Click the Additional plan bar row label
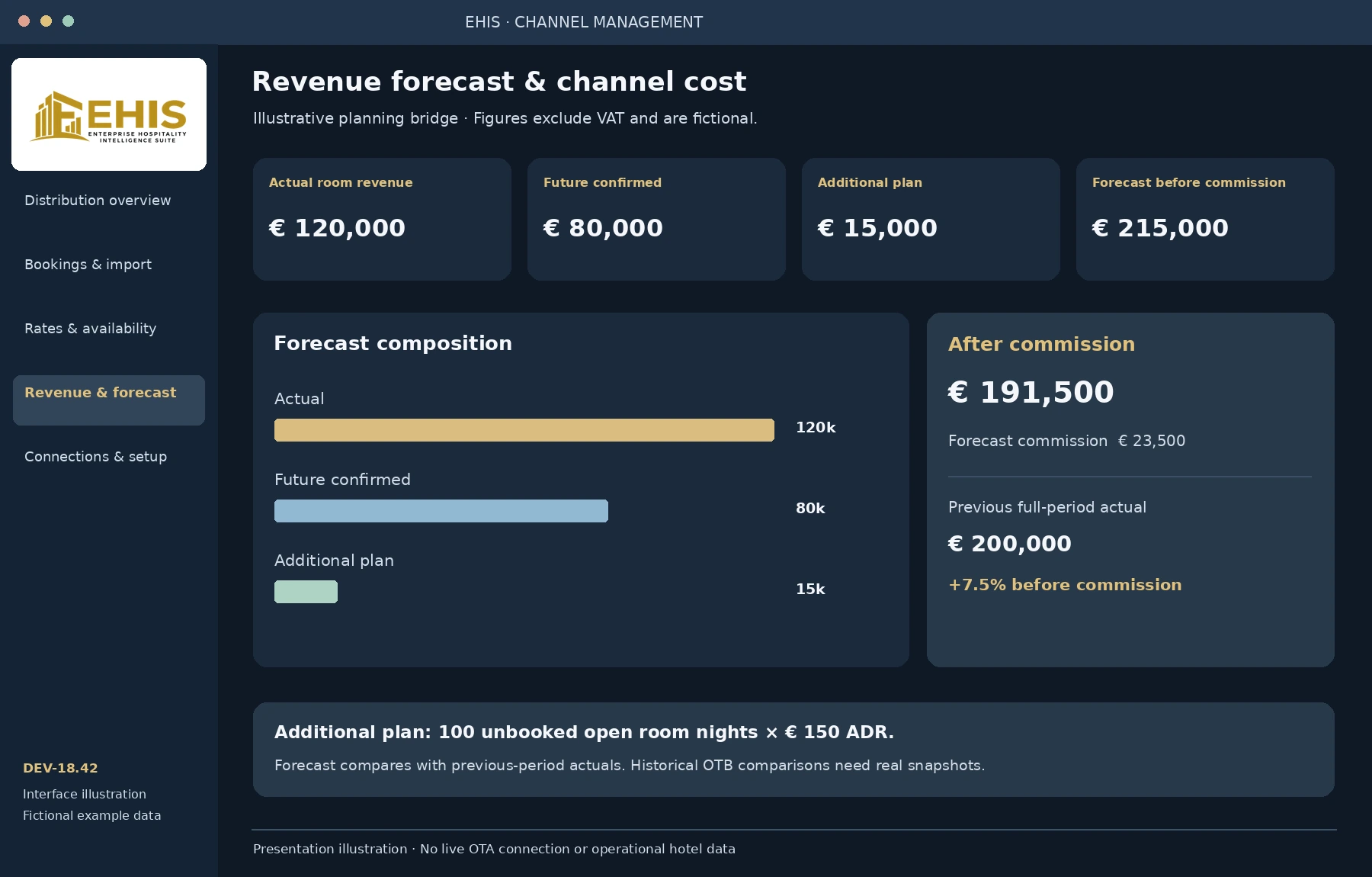This screenshot has height=877, width=1372. [x=334, y=561]
